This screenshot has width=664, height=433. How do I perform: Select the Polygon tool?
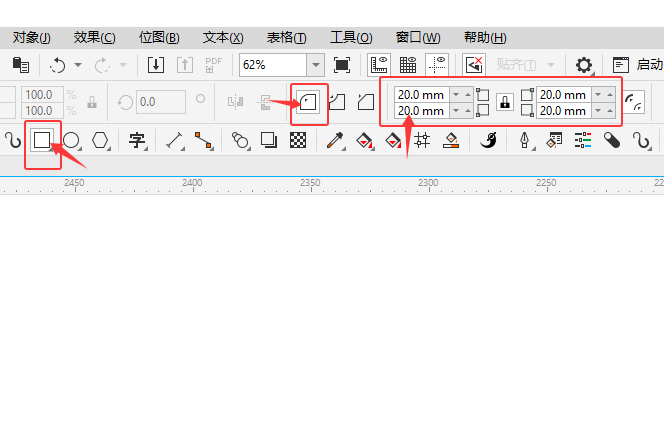[x=100, y=140]
